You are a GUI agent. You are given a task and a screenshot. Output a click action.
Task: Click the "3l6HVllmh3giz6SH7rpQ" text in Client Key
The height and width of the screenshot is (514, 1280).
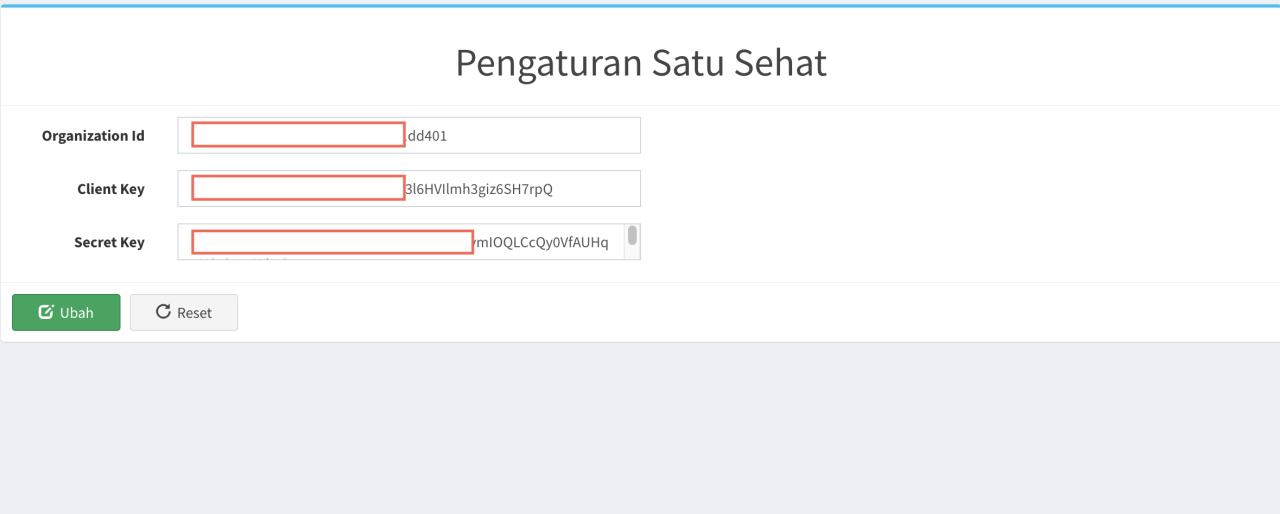point(478,189)
